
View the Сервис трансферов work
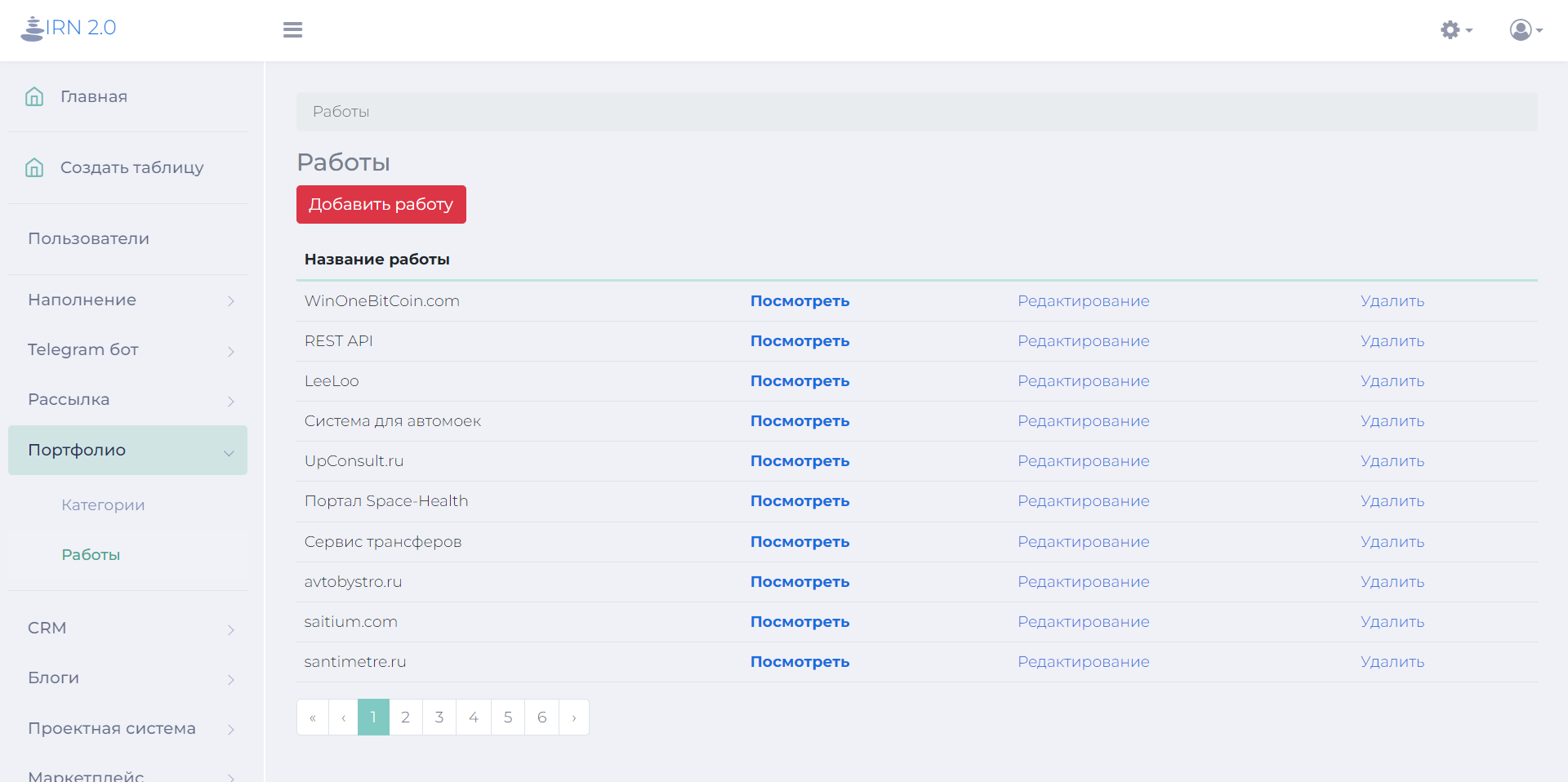click(800, 541)
